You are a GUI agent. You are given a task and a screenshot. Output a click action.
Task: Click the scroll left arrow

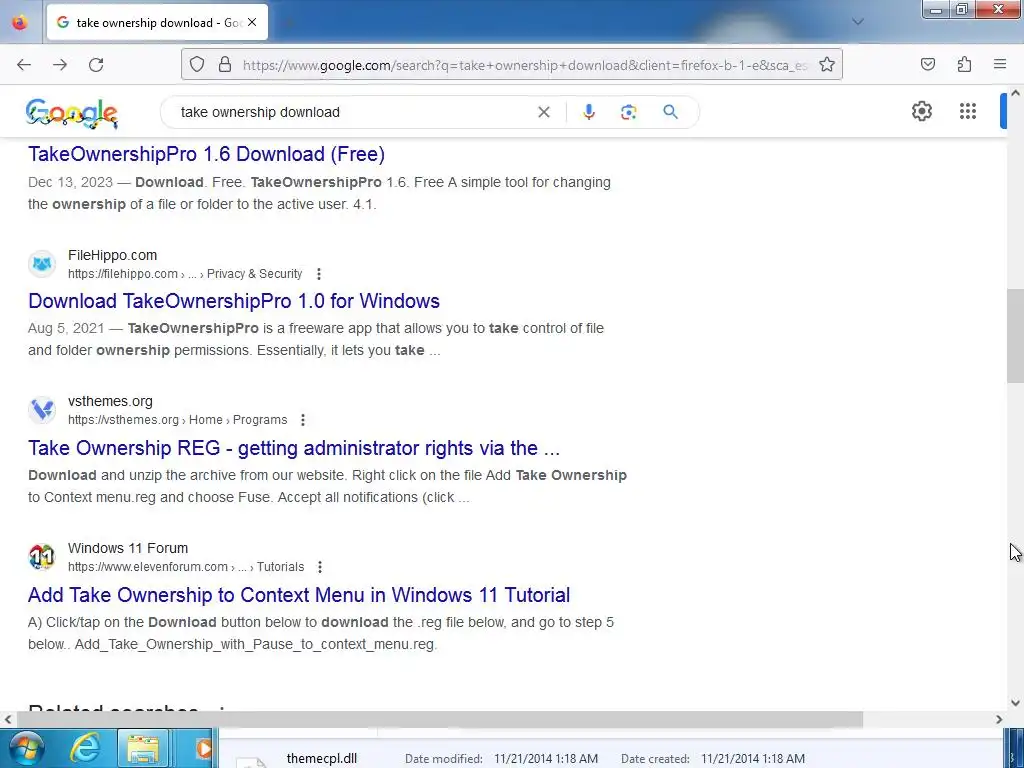(8, 720)
